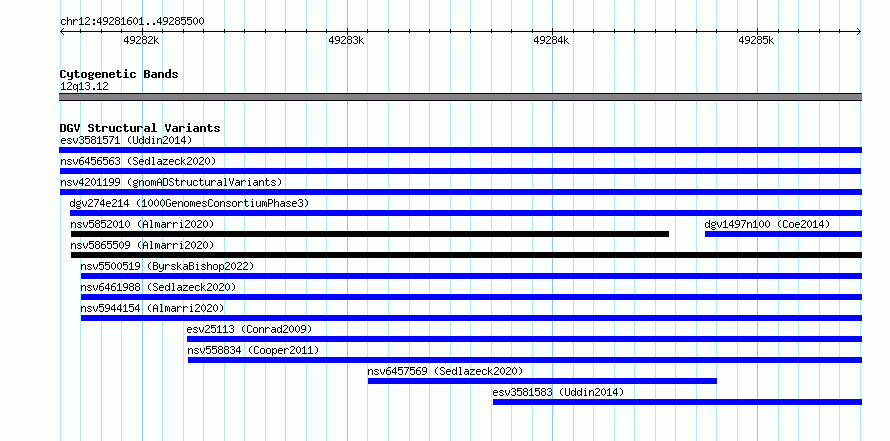Open nsv5865509 (Almarri2020) variant label

click(142, 245)
